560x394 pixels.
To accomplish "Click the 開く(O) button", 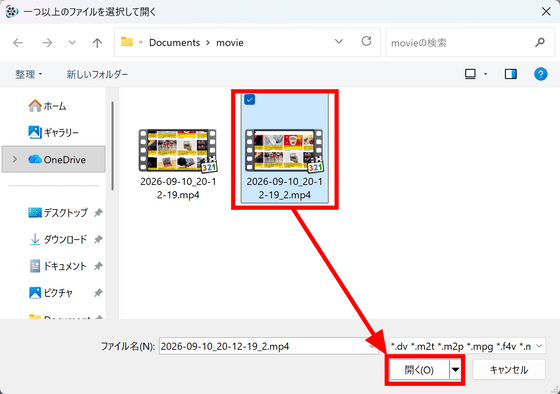I will click(x=419, y=370).
